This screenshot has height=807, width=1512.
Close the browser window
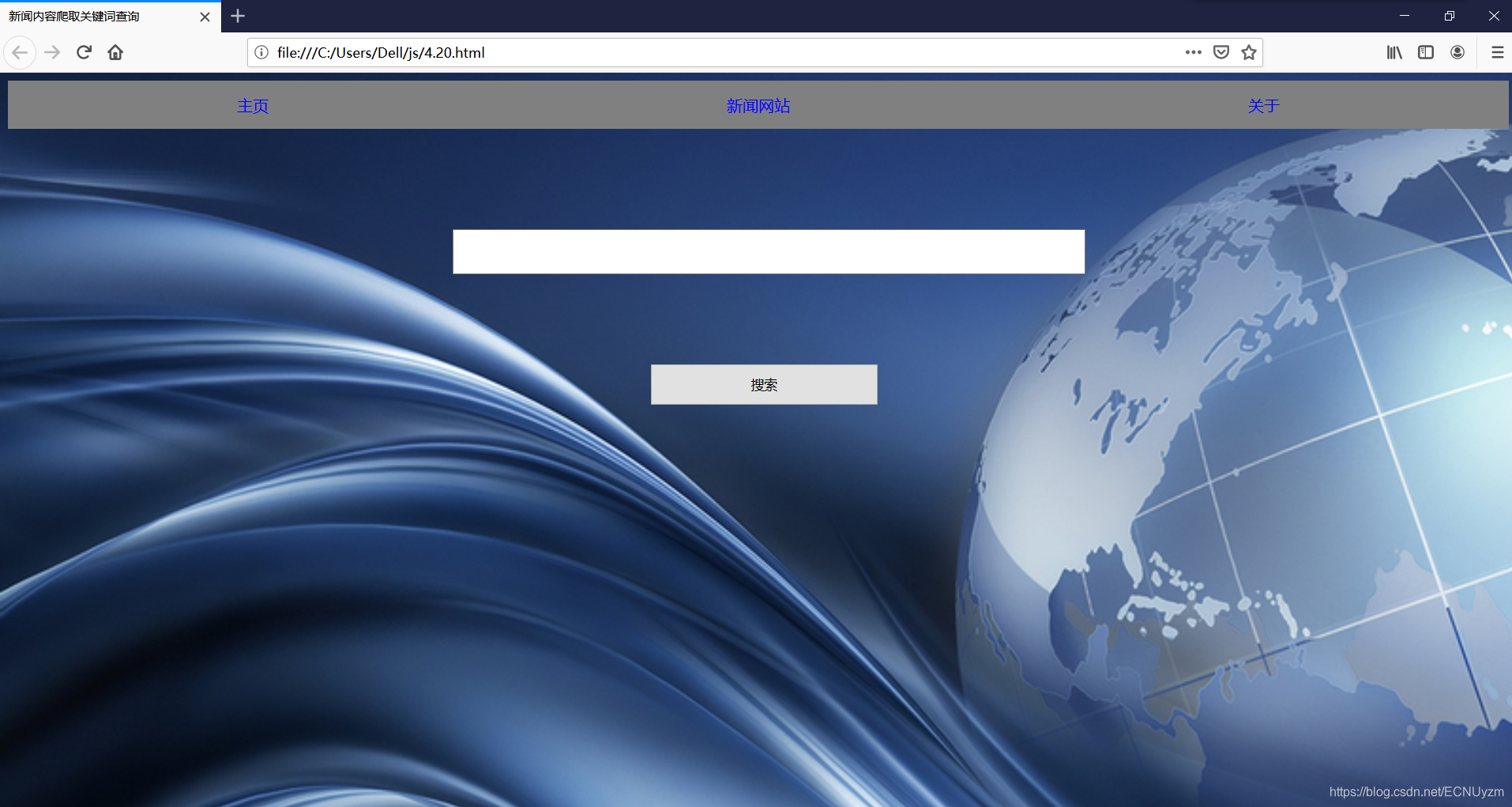pos(1494,16)
